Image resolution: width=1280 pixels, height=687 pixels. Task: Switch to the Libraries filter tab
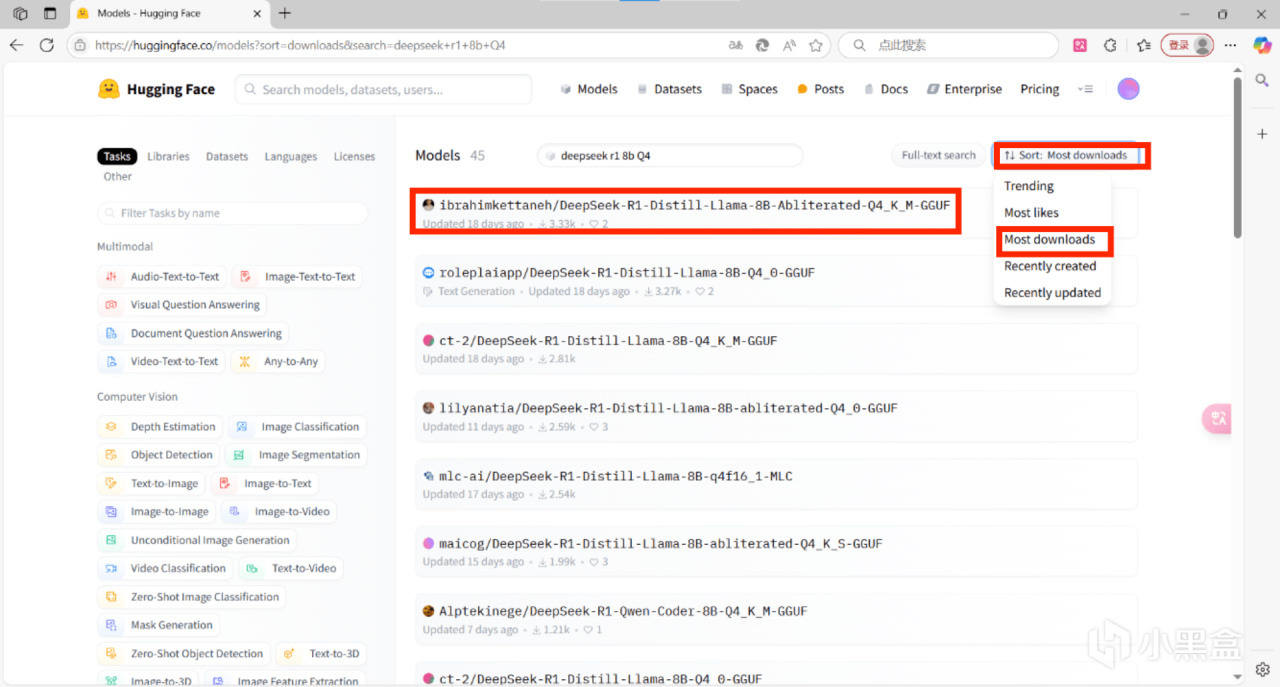click(168, 156)
